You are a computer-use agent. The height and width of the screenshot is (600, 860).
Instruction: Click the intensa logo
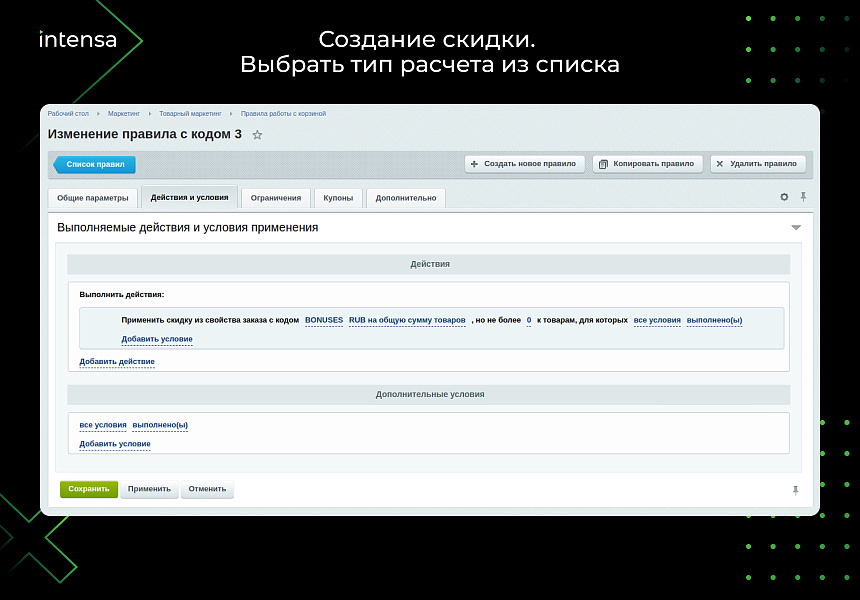coord(77,40)
